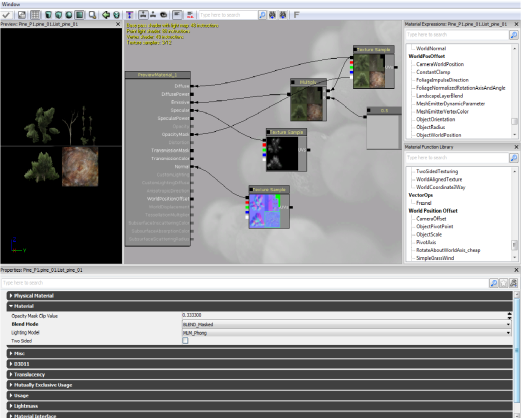Enable the Two Sided checkbox

coord(185,341)
